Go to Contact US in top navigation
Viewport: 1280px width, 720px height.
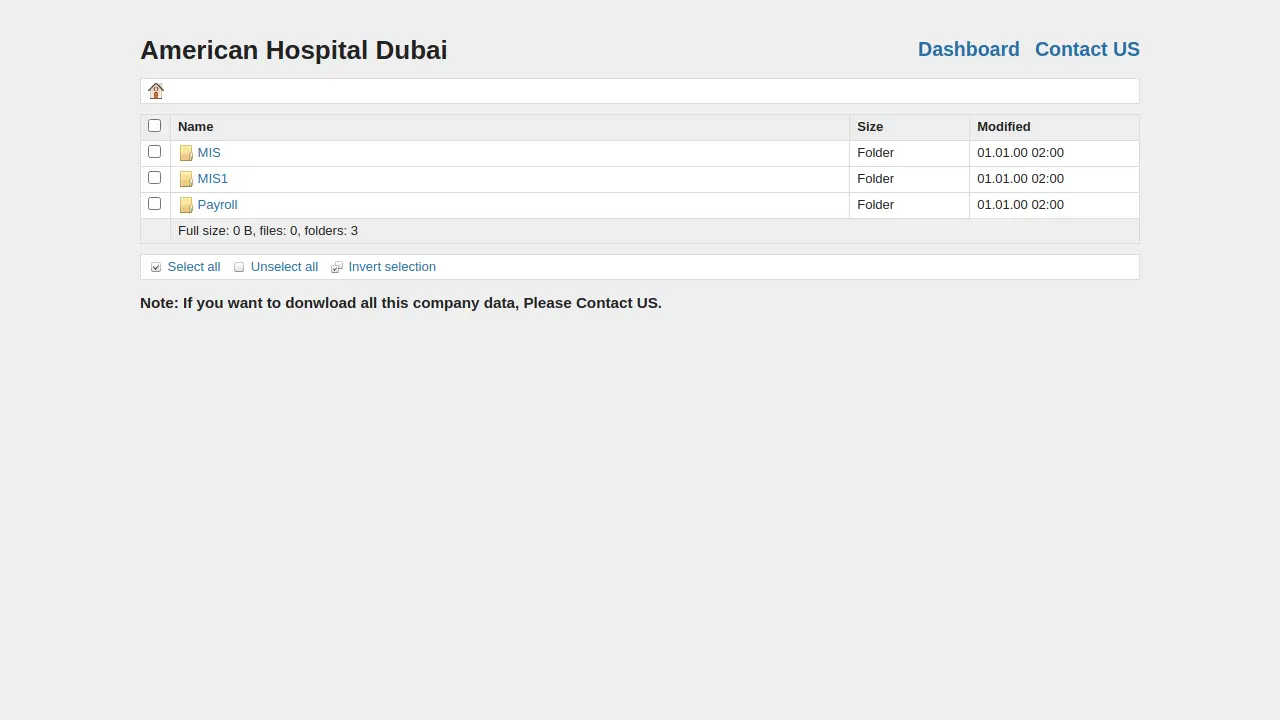click(x=1087, y=49)
